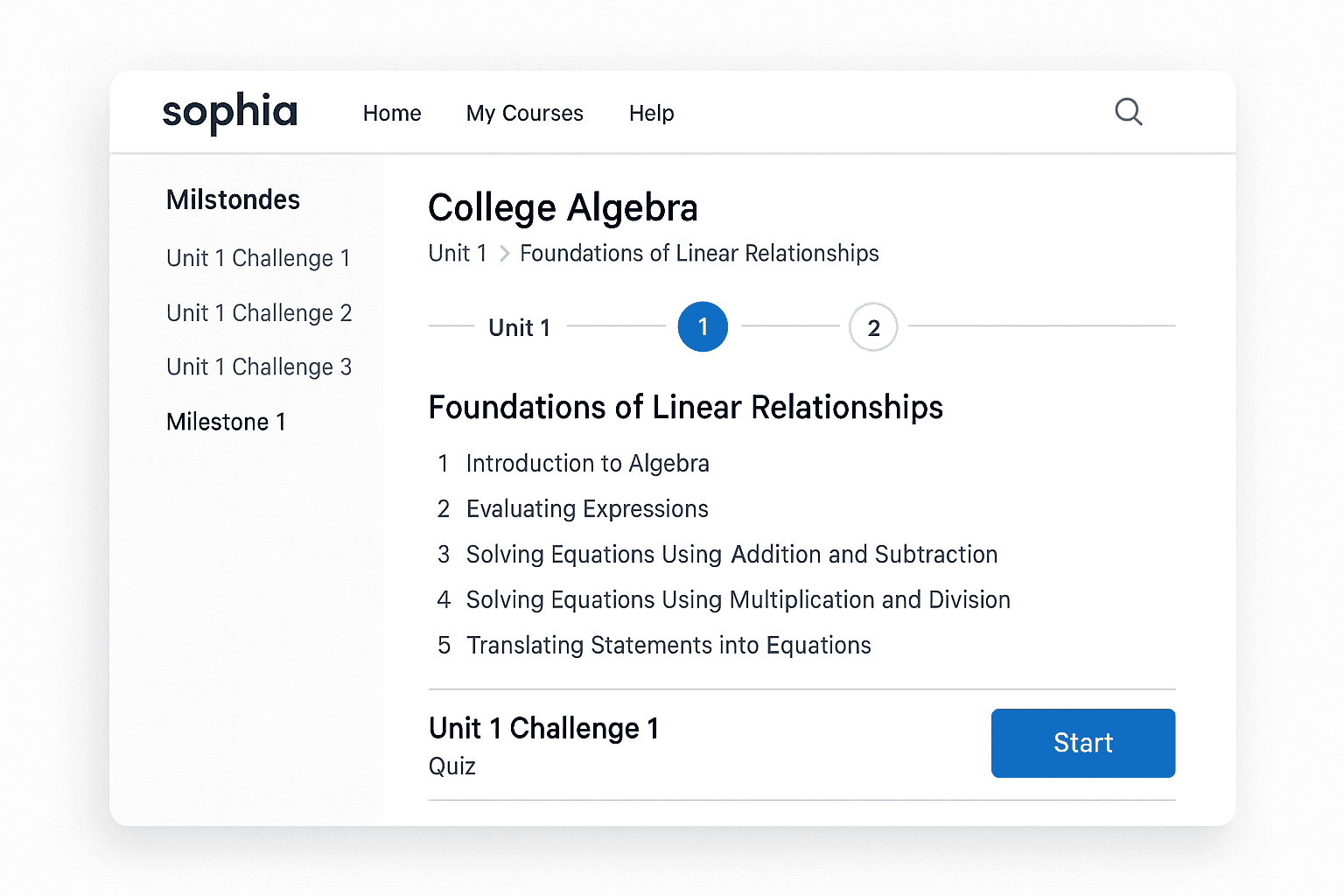Select Unit 1 Challenge 3 in sidebar
1344x896 pixels.
259,367
